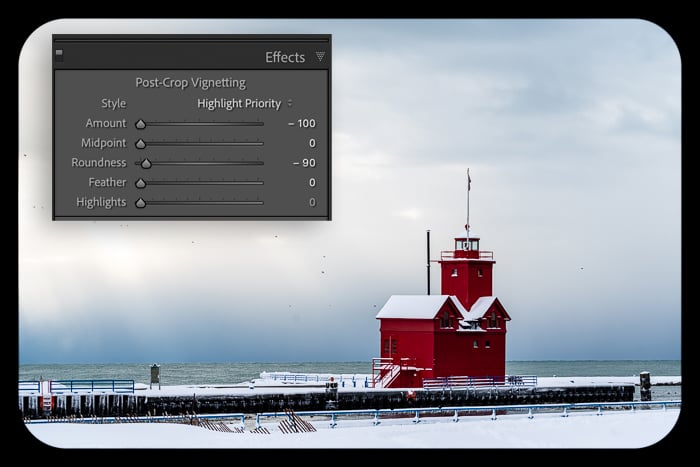Click the Midpoint slider handle
The image size is (700, 467).
[141, 144]
